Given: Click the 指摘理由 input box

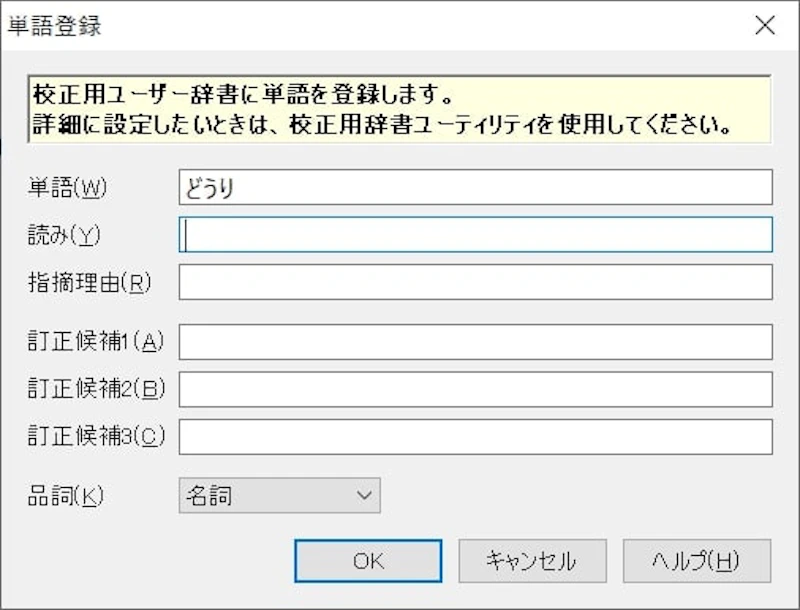Looking at the screenshot, I should click(x=475, y=282).
